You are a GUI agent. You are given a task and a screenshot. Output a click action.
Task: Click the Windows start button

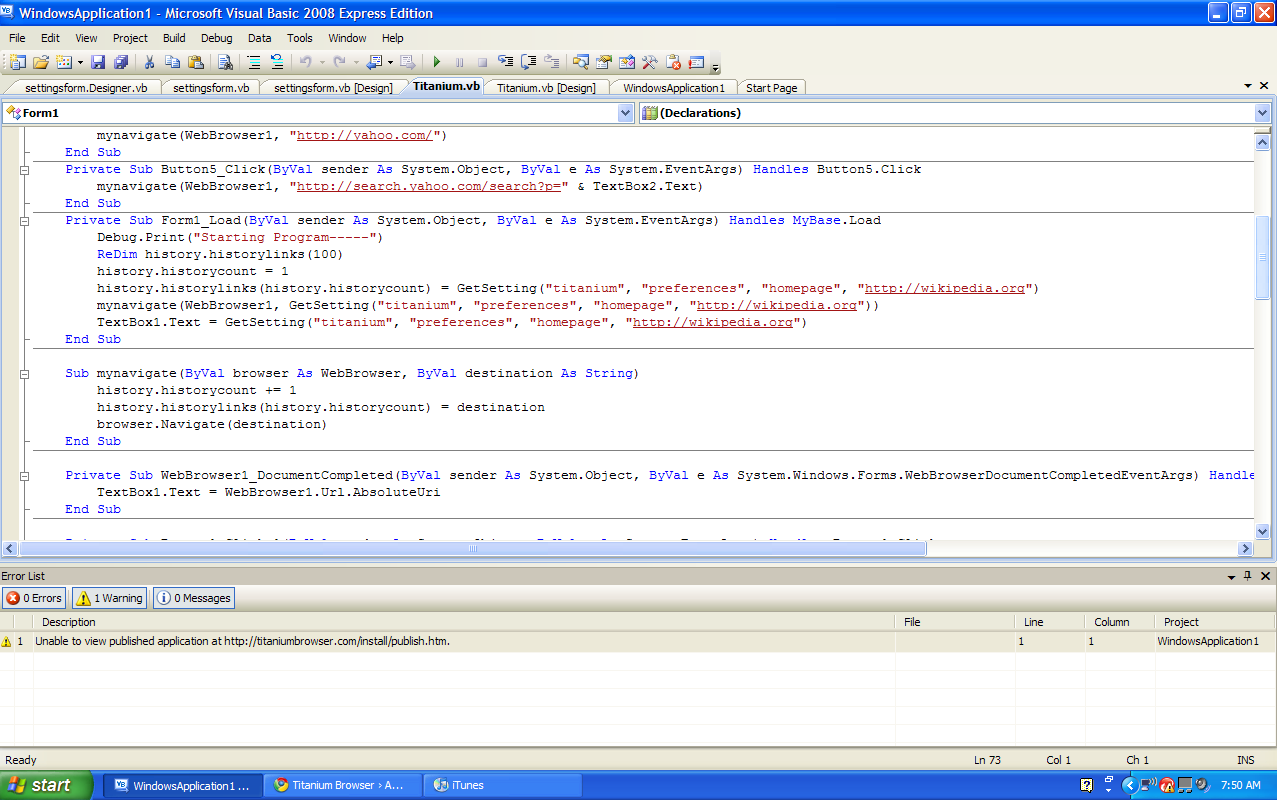47,785
